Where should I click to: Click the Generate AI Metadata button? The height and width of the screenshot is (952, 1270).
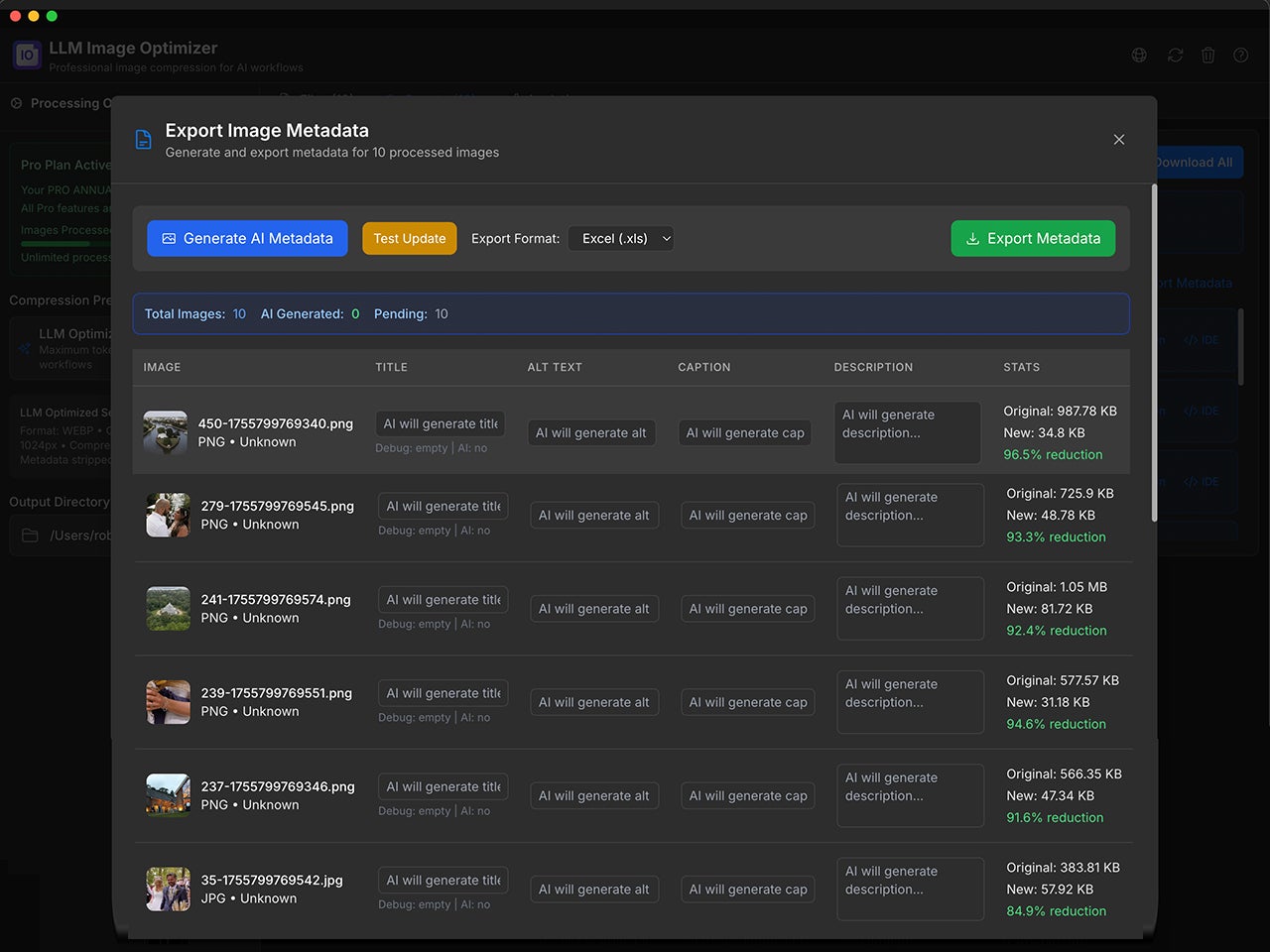[247, 238]
